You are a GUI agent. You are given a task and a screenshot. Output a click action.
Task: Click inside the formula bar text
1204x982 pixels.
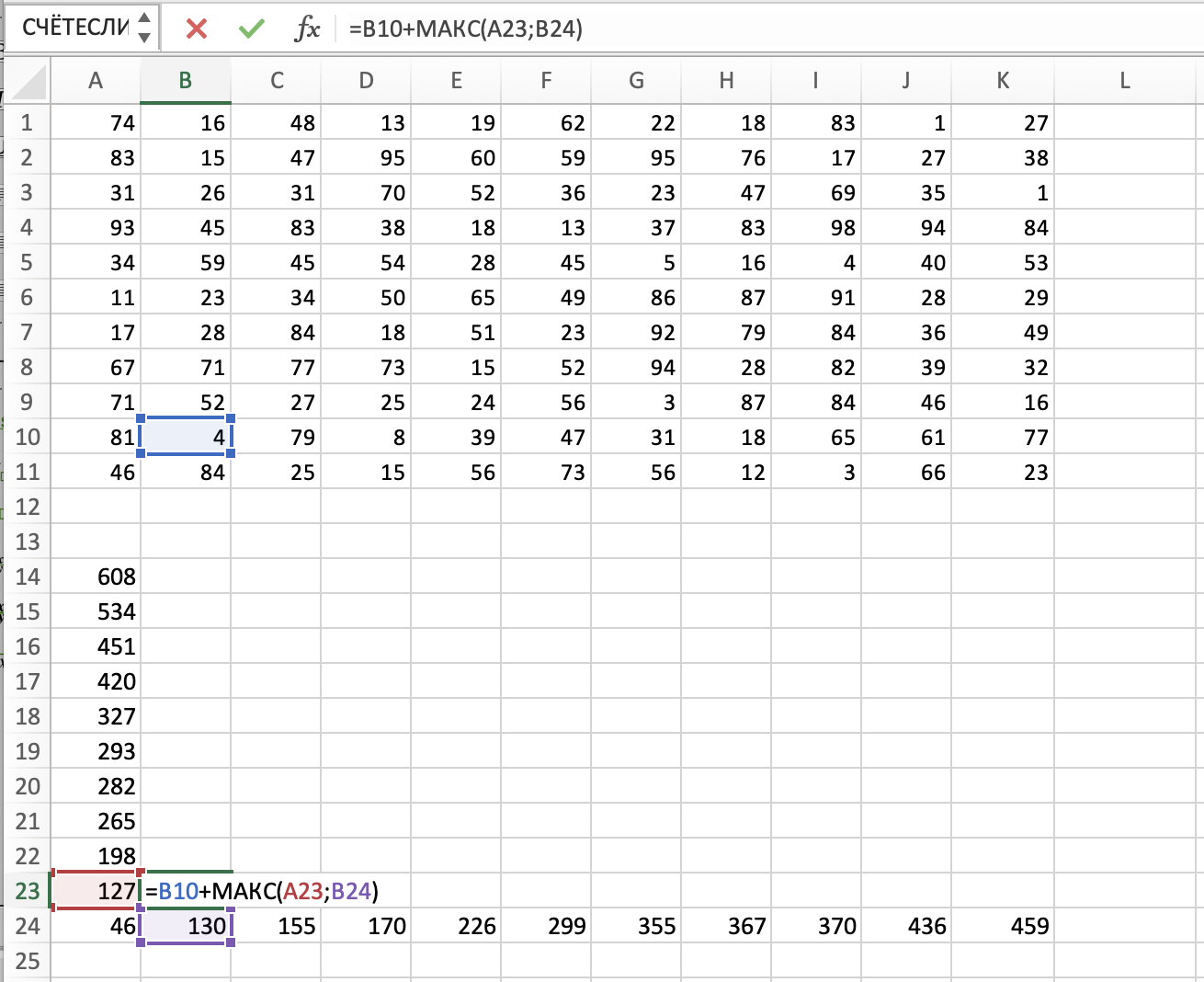pos(643,29)
